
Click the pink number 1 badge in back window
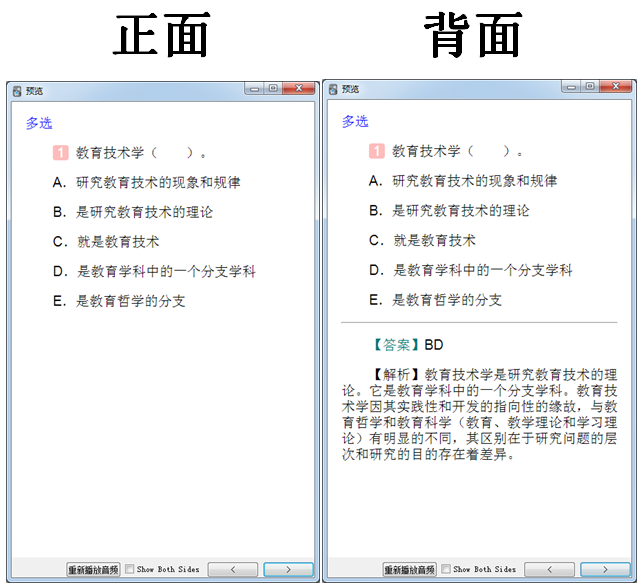(377, 151)
